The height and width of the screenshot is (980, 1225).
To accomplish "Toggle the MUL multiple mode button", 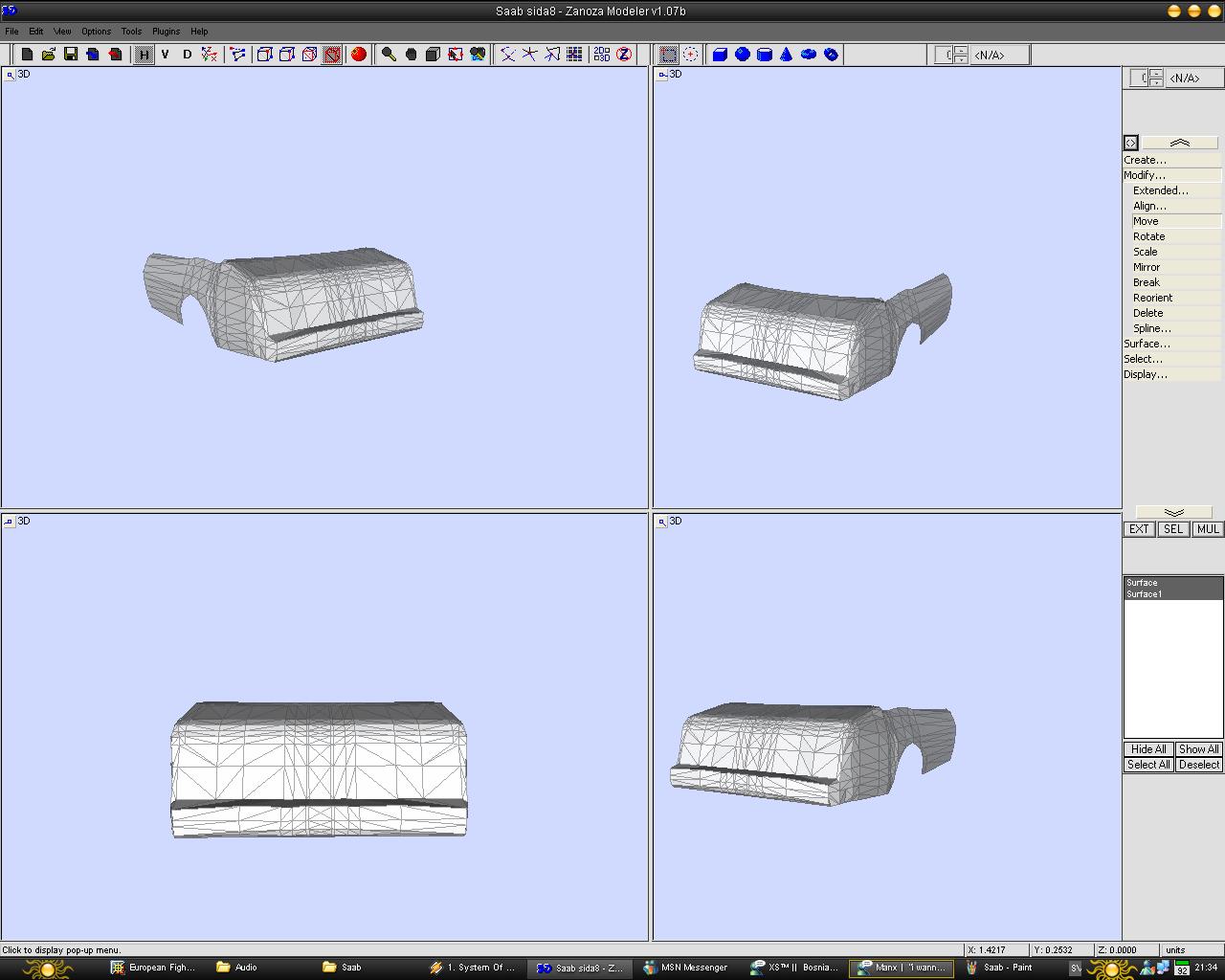I will pyautogui.click(x=1207, y=529).
